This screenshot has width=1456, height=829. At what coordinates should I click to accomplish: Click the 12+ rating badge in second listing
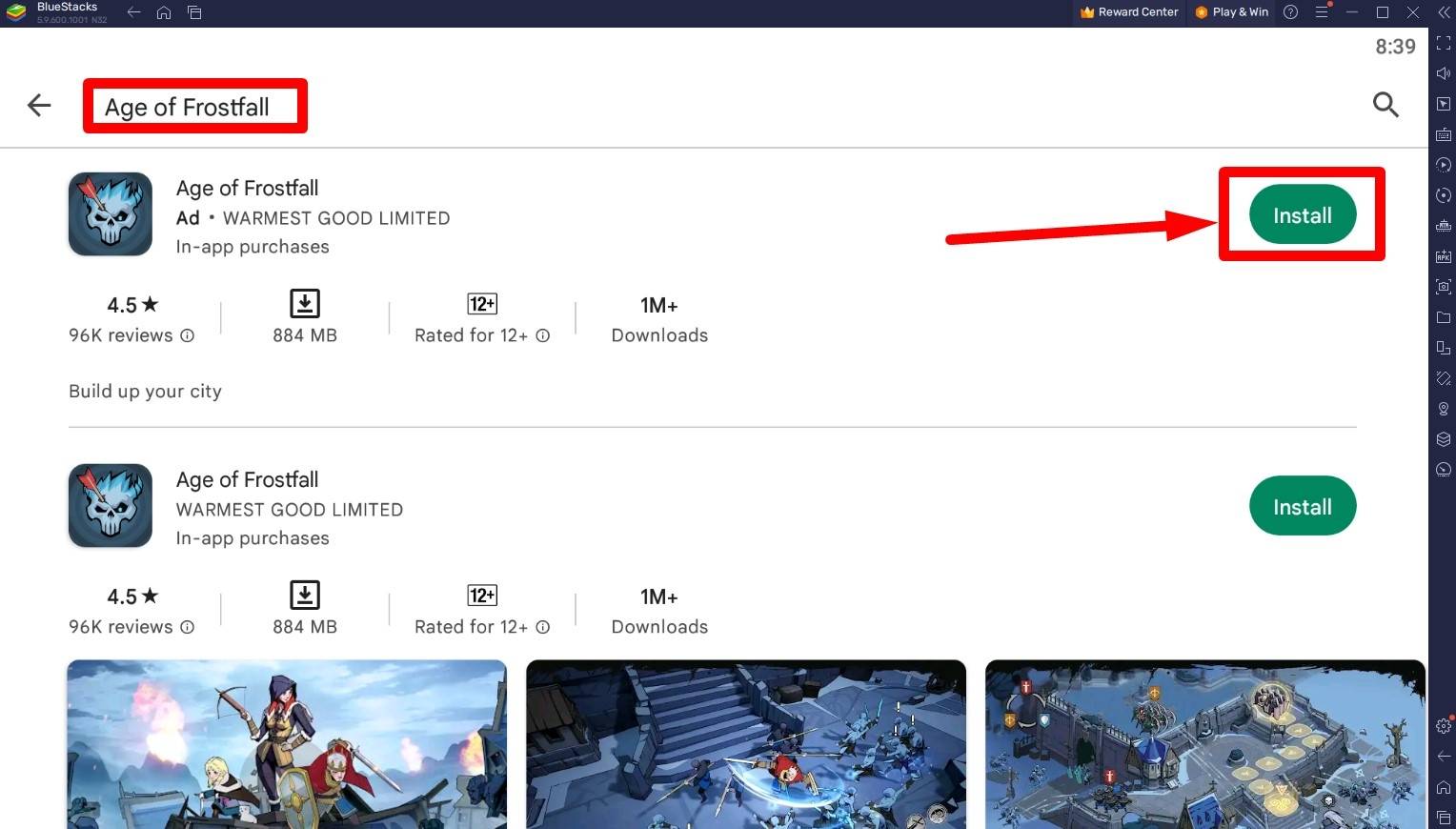[482, 596]
